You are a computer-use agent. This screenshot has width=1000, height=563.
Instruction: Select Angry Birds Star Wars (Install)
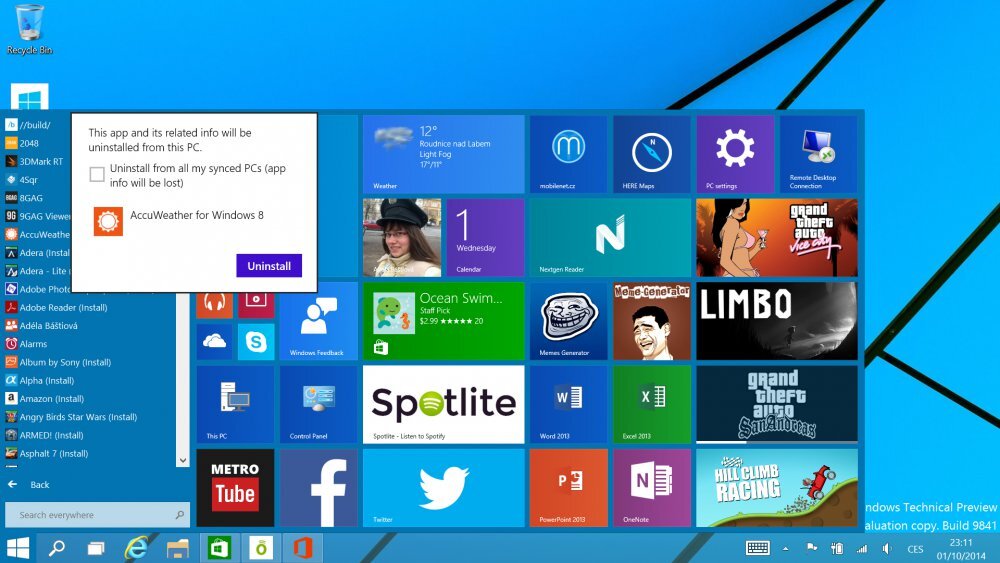(x=71, y=417)
